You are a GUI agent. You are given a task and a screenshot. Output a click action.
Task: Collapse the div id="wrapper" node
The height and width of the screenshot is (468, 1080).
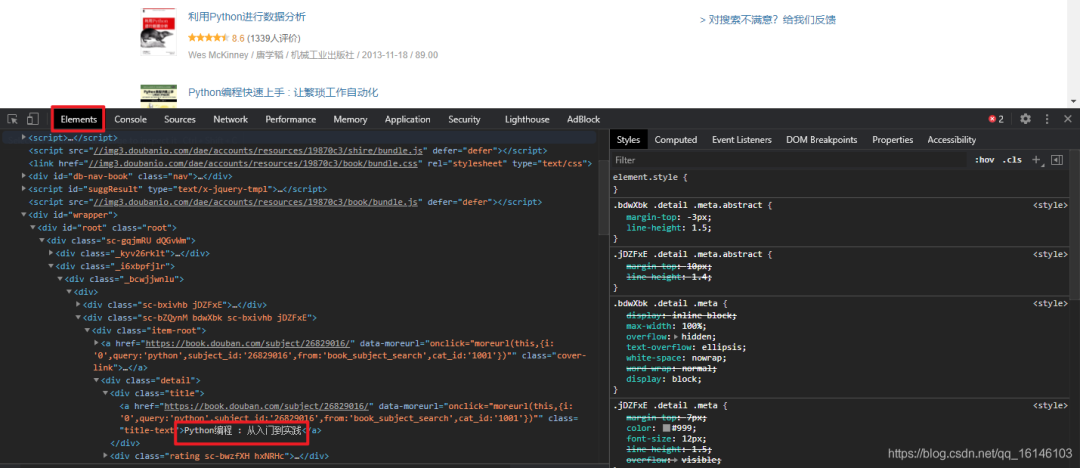[x=24, y=215]
